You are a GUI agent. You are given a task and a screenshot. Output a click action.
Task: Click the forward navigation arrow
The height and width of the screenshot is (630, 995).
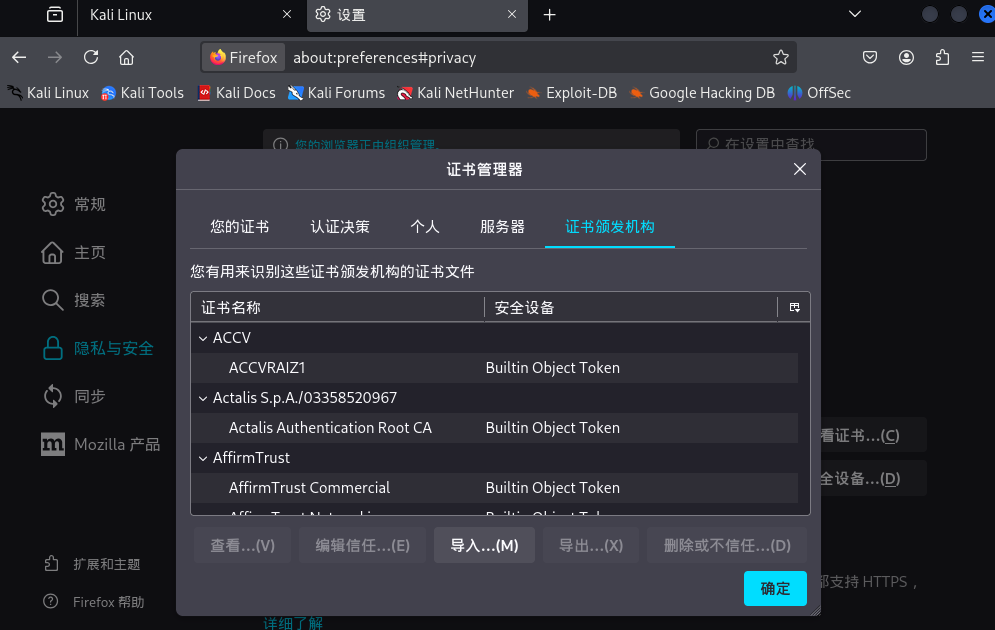(55, 58)
